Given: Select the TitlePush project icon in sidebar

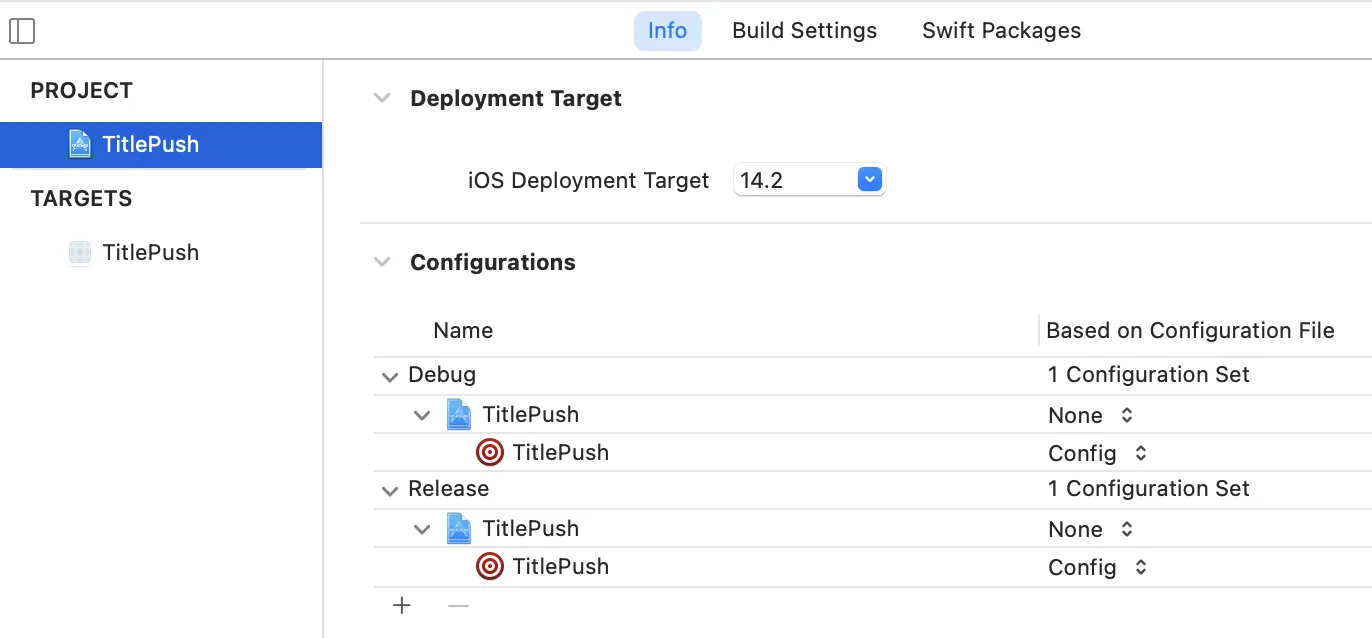Looking at the screenshot, I should click(80, 144).
